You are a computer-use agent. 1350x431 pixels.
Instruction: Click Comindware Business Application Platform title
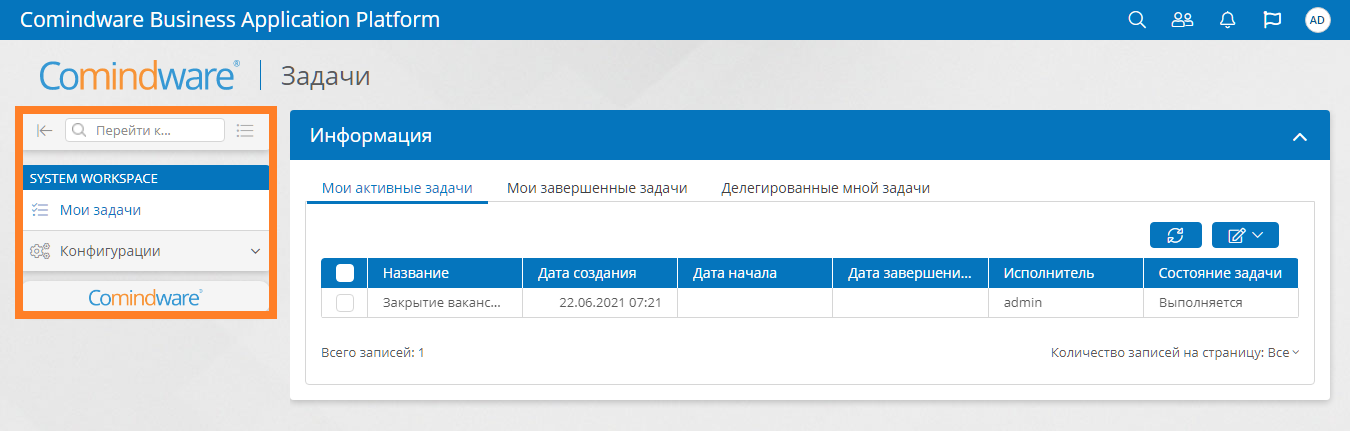[x=230, y=20]
